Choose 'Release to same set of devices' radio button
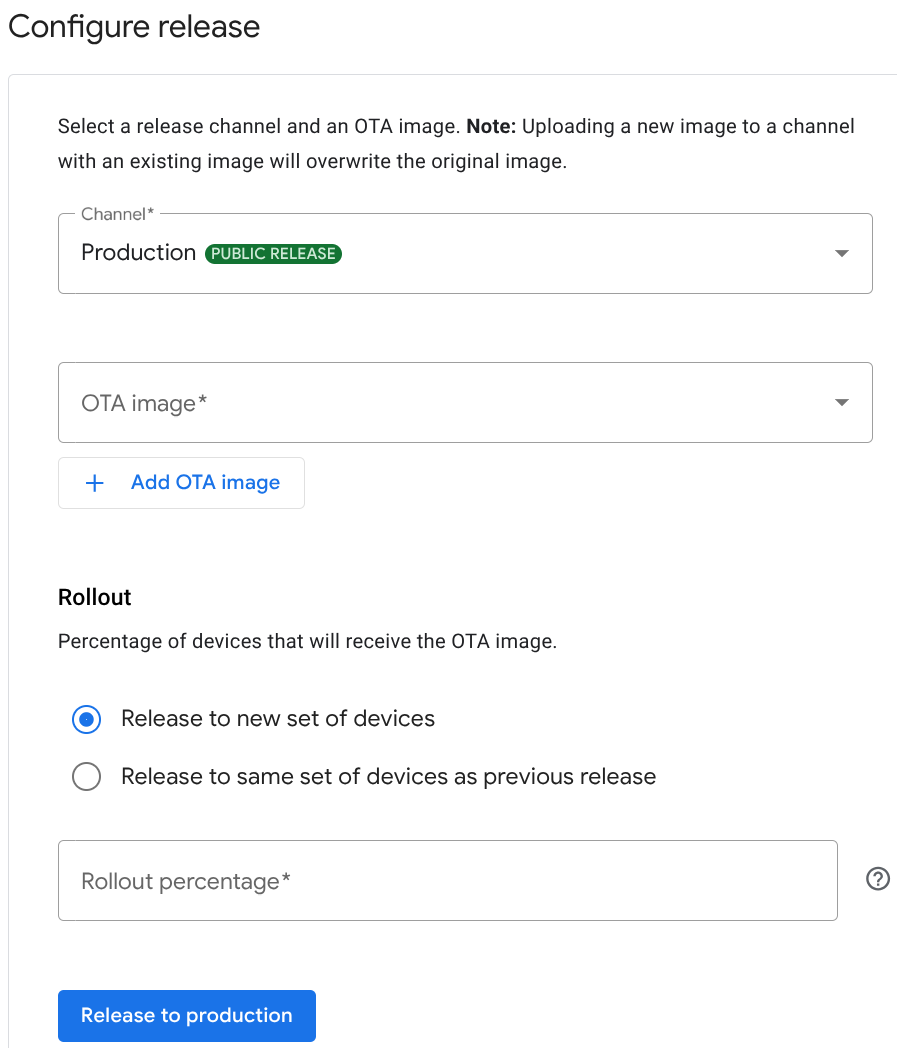897x1048 pixels. coord(87,777)
